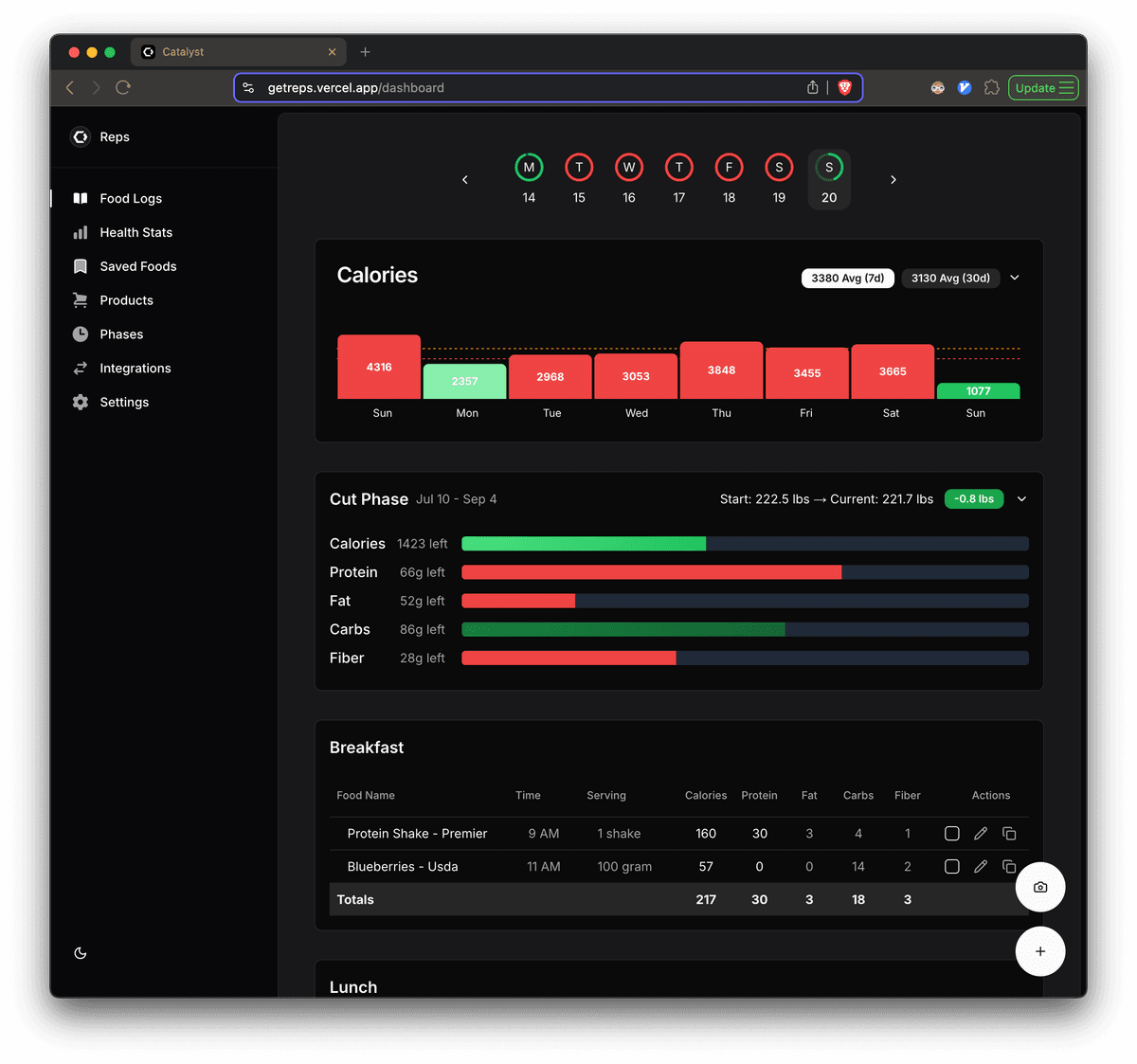Click the camera icon floating button
The image size is (1137, 1064).
click(1039, 887)
